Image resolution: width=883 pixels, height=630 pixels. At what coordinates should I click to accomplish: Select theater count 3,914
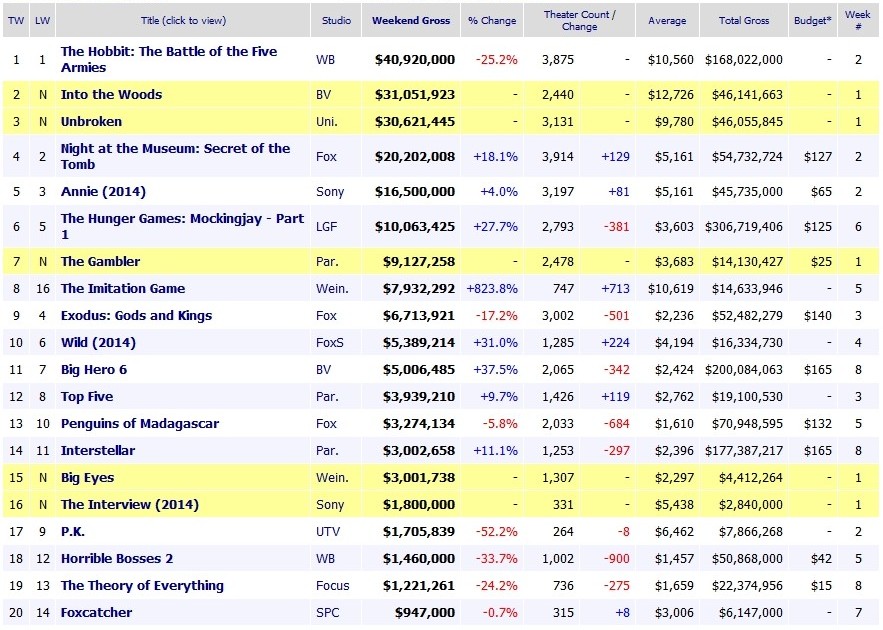click(558, 157)
